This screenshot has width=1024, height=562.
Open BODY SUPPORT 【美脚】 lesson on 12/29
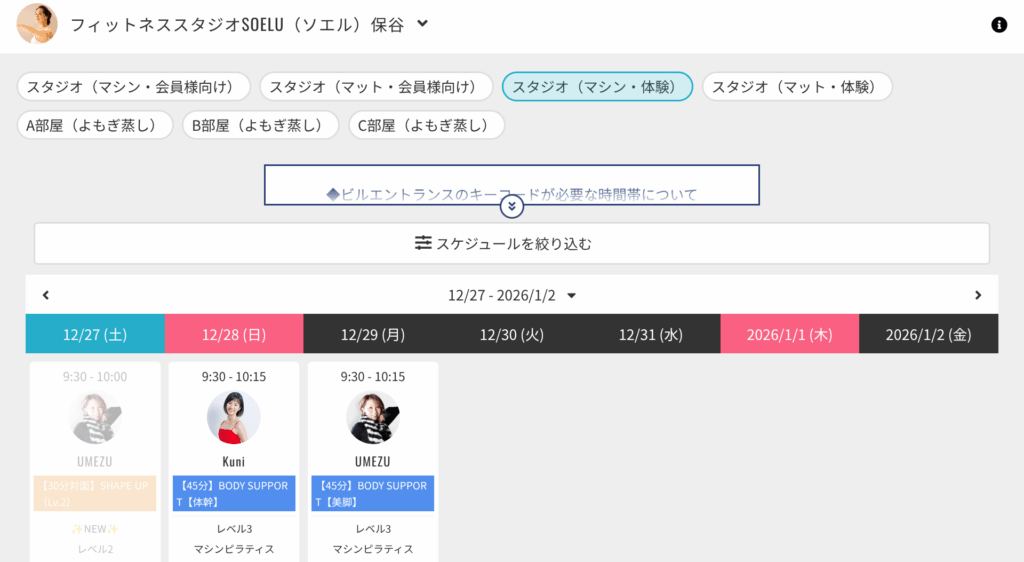click(372, 493)
